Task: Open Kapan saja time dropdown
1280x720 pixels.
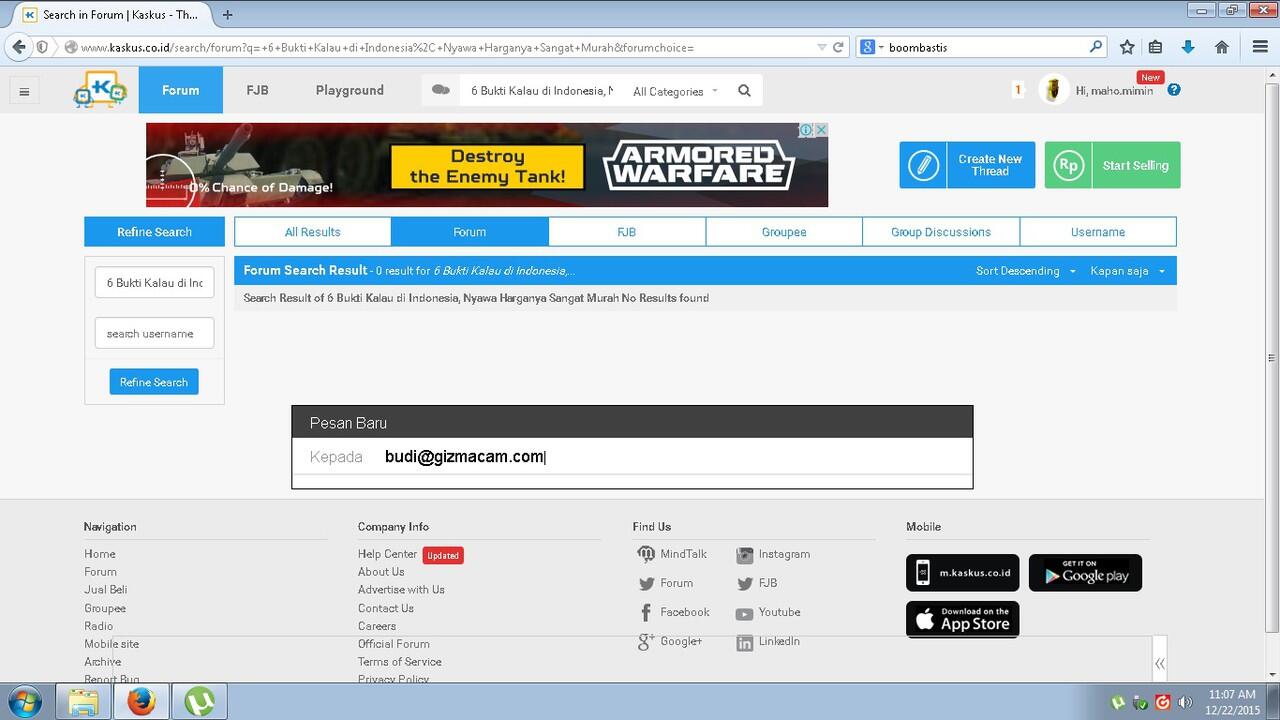Action: point(1127,271)
